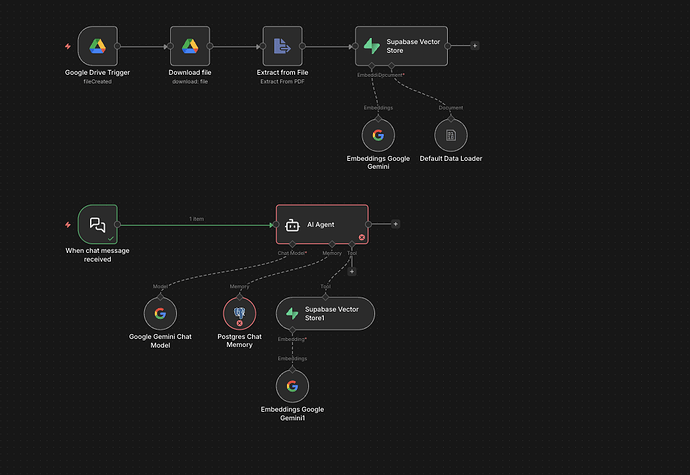The height and width of the screenshot is (475, 690).
Task: Click the Google Drive Trigger lightning icon
Action: pyautogui.click(x=68, y=46)
